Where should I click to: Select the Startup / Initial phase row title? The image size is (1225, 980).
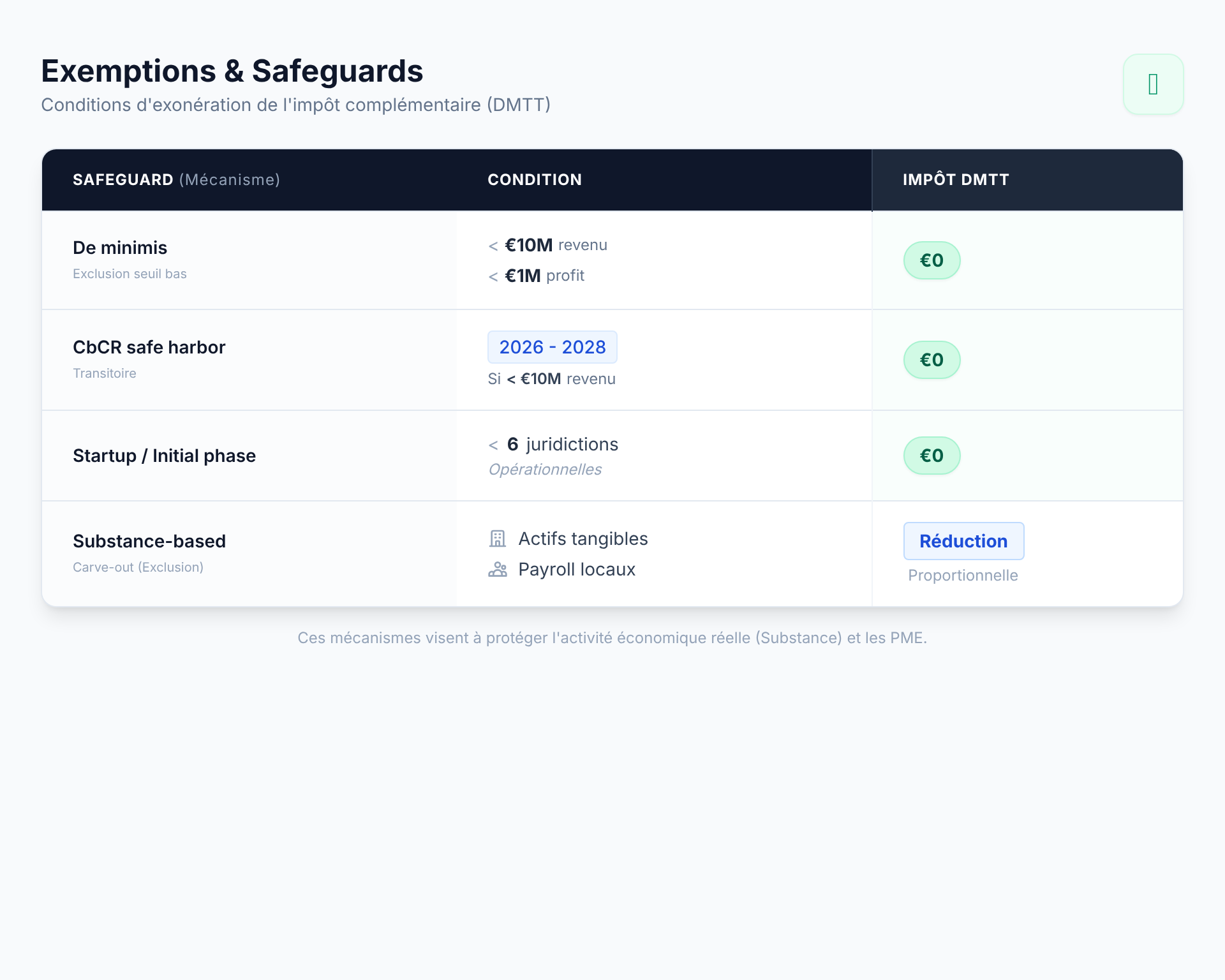point(164,456)
